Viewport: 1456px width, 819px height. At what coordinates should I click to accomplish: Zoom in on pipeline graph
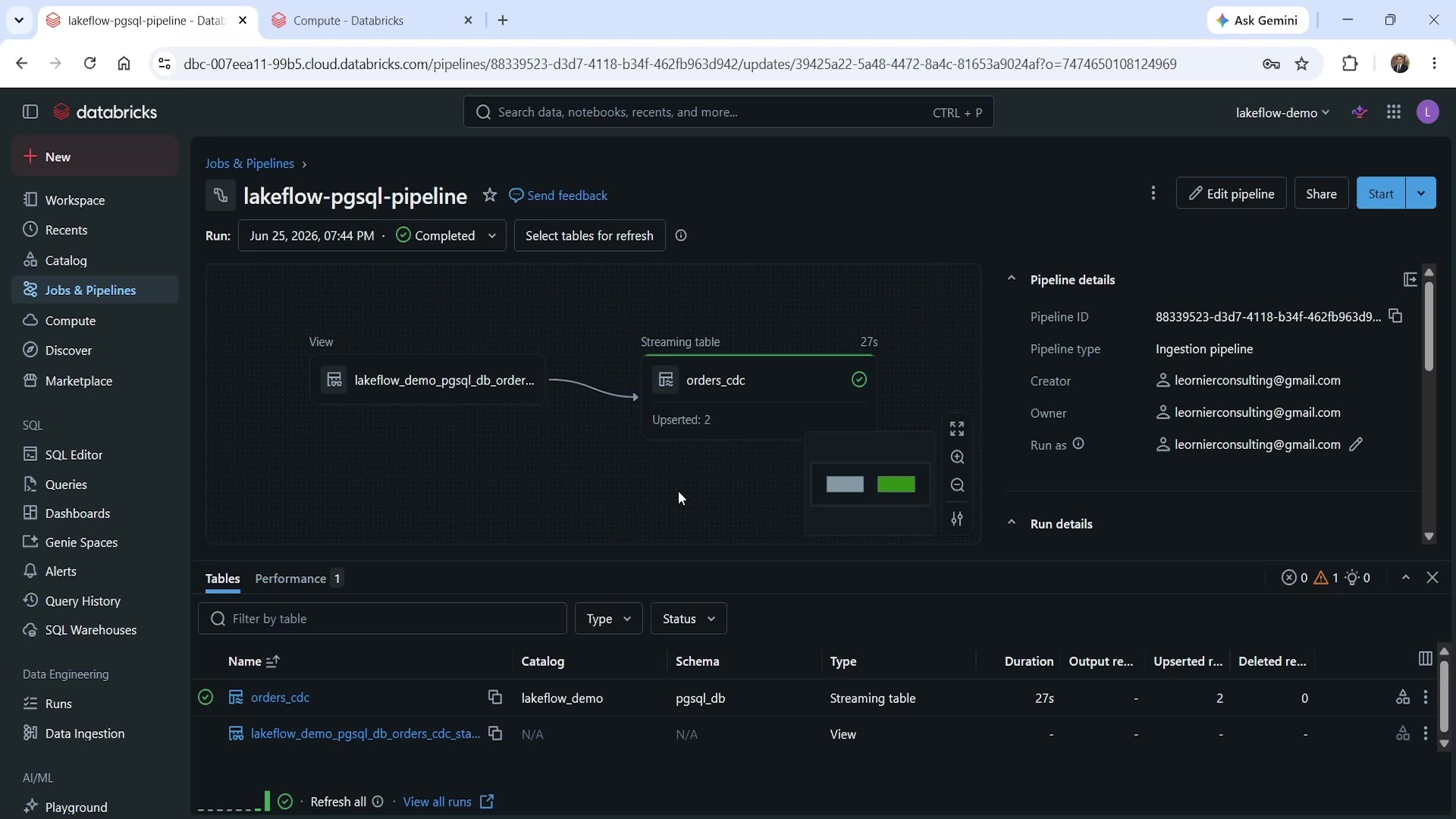pyautogui.click(x=957, y=457)
